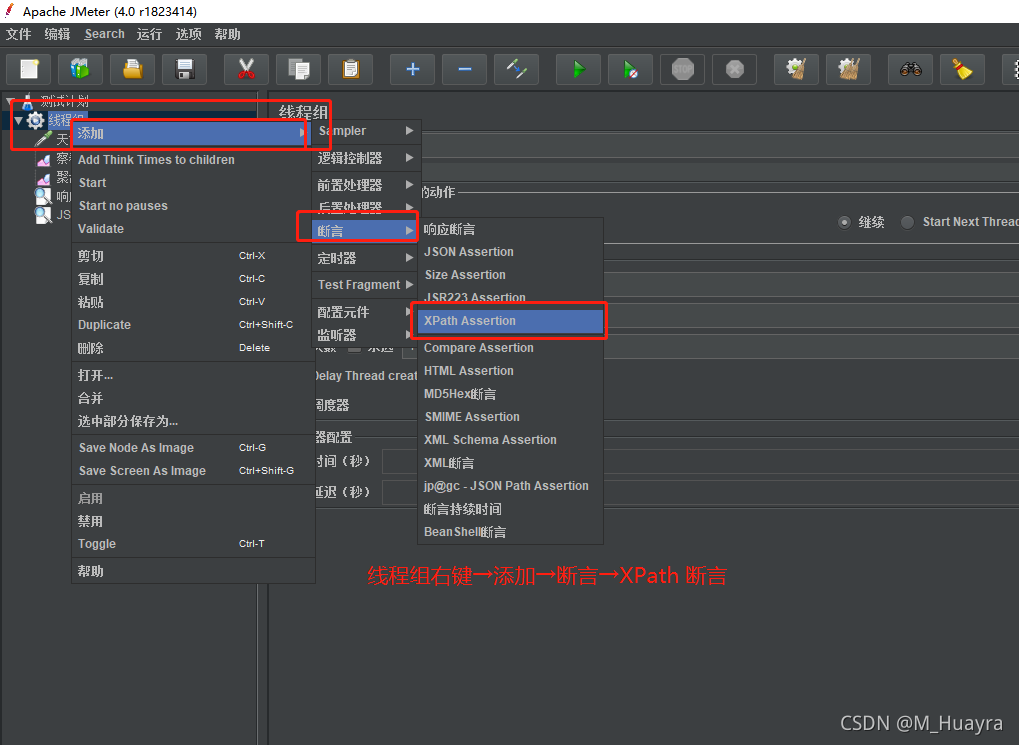
Task: Click Save Screen As Image
Action: (x=193, y=470)
